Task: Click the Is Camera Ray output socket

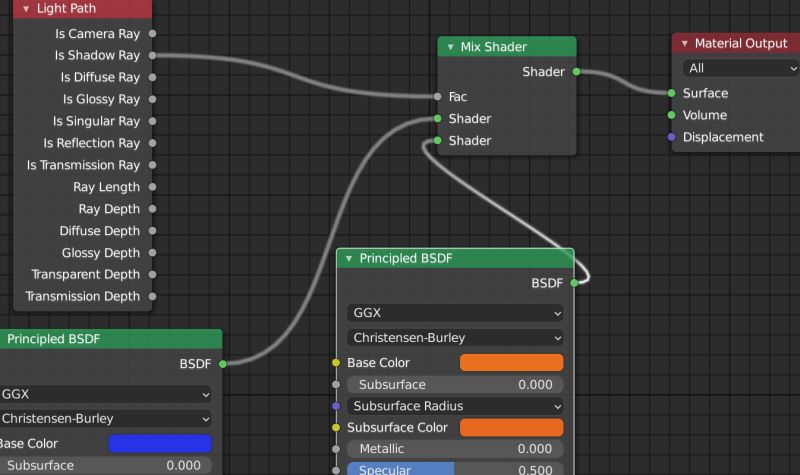Action: pyautogui.click(x=152, y=34)
